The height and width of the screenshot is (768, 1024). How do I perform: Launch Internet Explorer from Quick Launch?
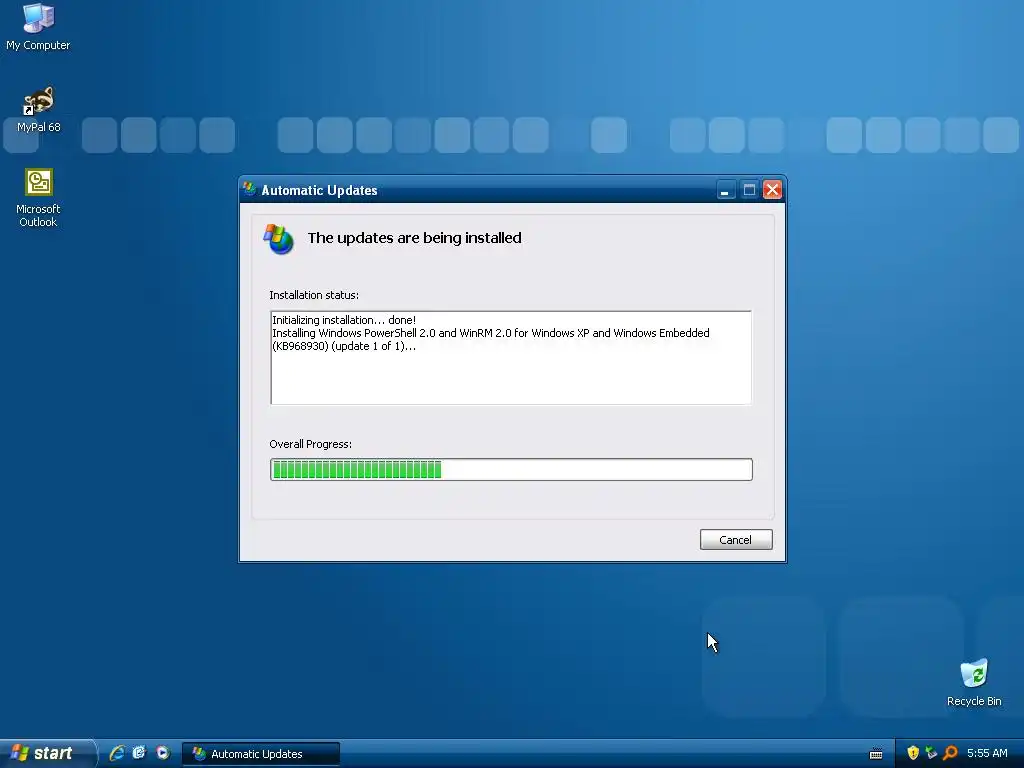[x=117, y=753]
